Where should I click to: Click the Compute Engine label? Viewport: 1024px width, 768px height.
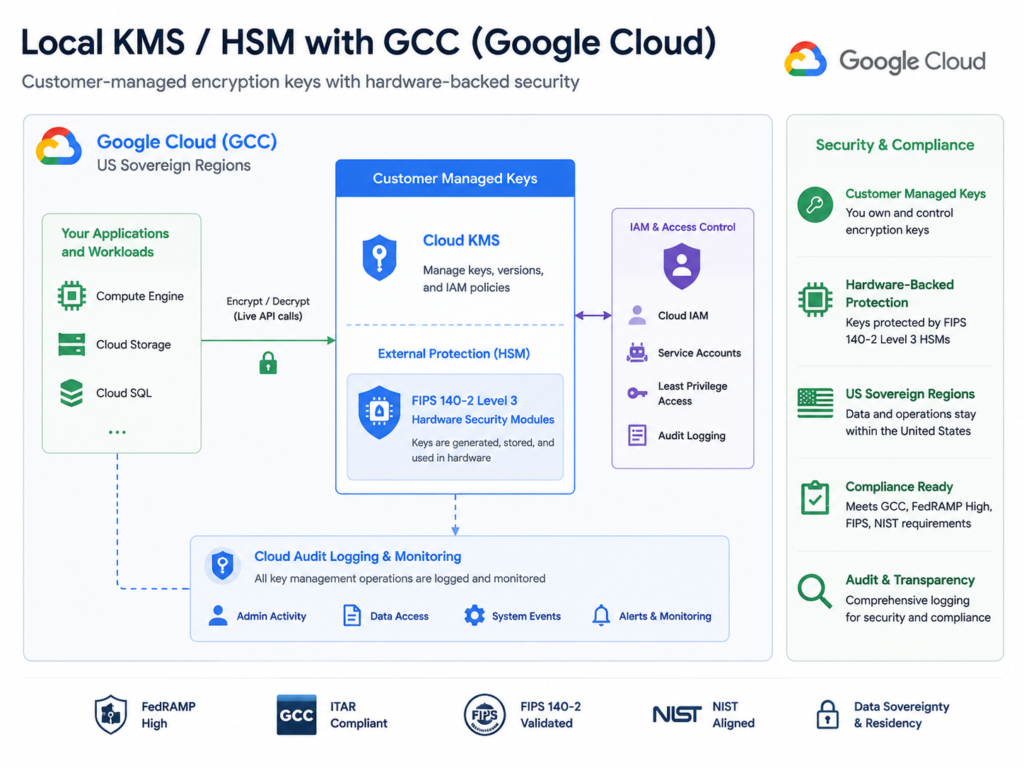(x=140, y=296)
